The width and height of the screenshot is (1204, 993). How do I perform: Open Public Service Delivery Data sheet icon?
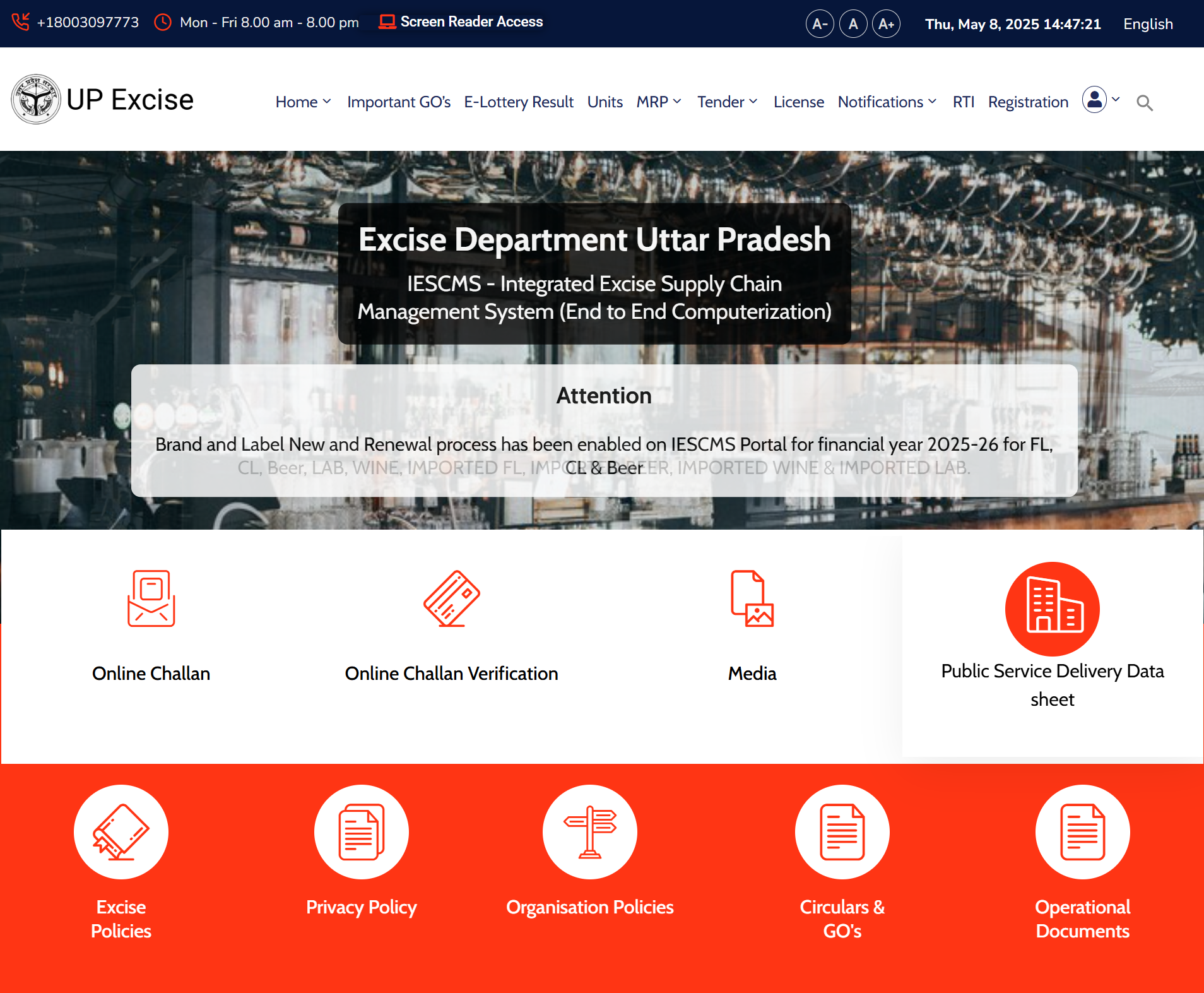coord(1053,609)
